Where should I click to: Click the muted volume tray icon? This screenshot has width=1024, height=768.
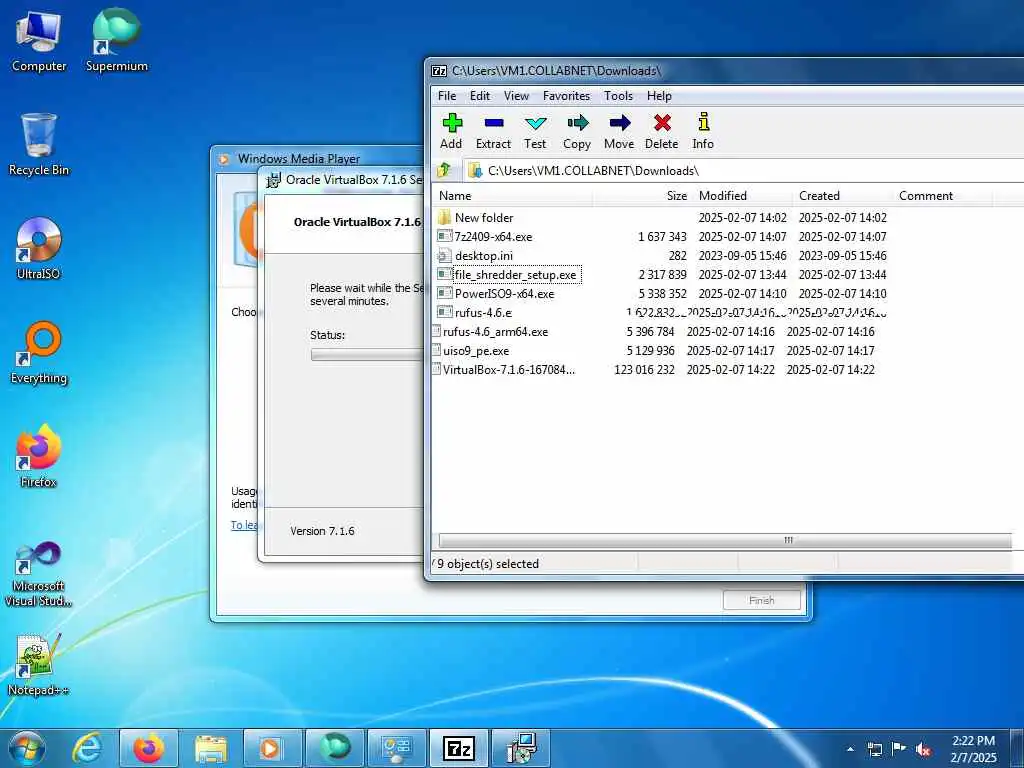pos(923,749)
